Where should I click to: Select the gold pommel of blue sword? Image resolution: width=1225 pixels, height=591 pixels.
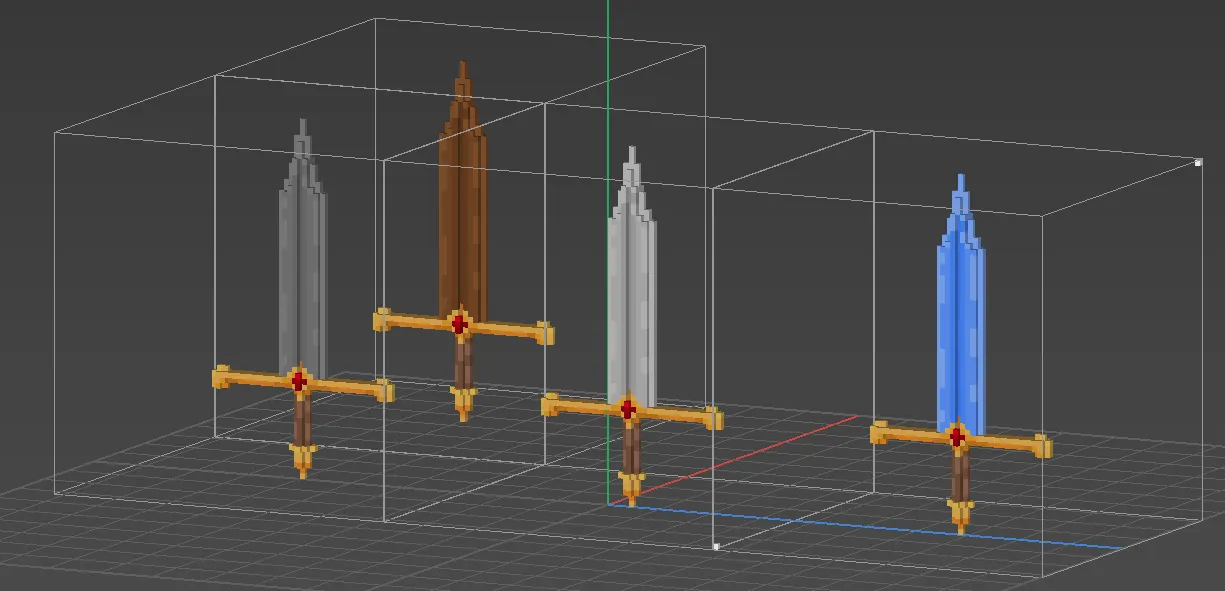961,515
